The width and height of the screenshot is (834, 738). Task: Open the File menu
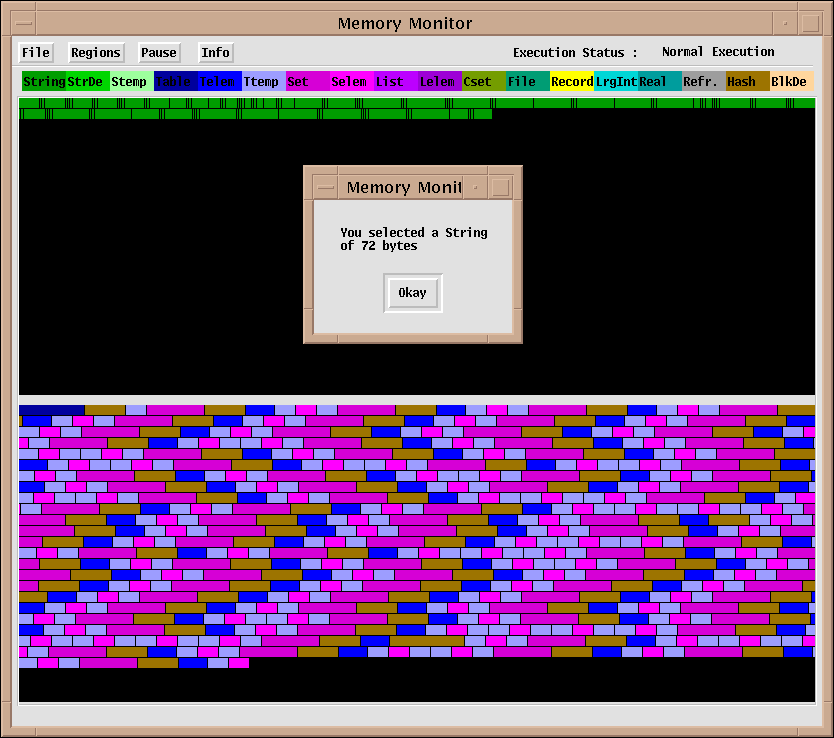(35, 53)
